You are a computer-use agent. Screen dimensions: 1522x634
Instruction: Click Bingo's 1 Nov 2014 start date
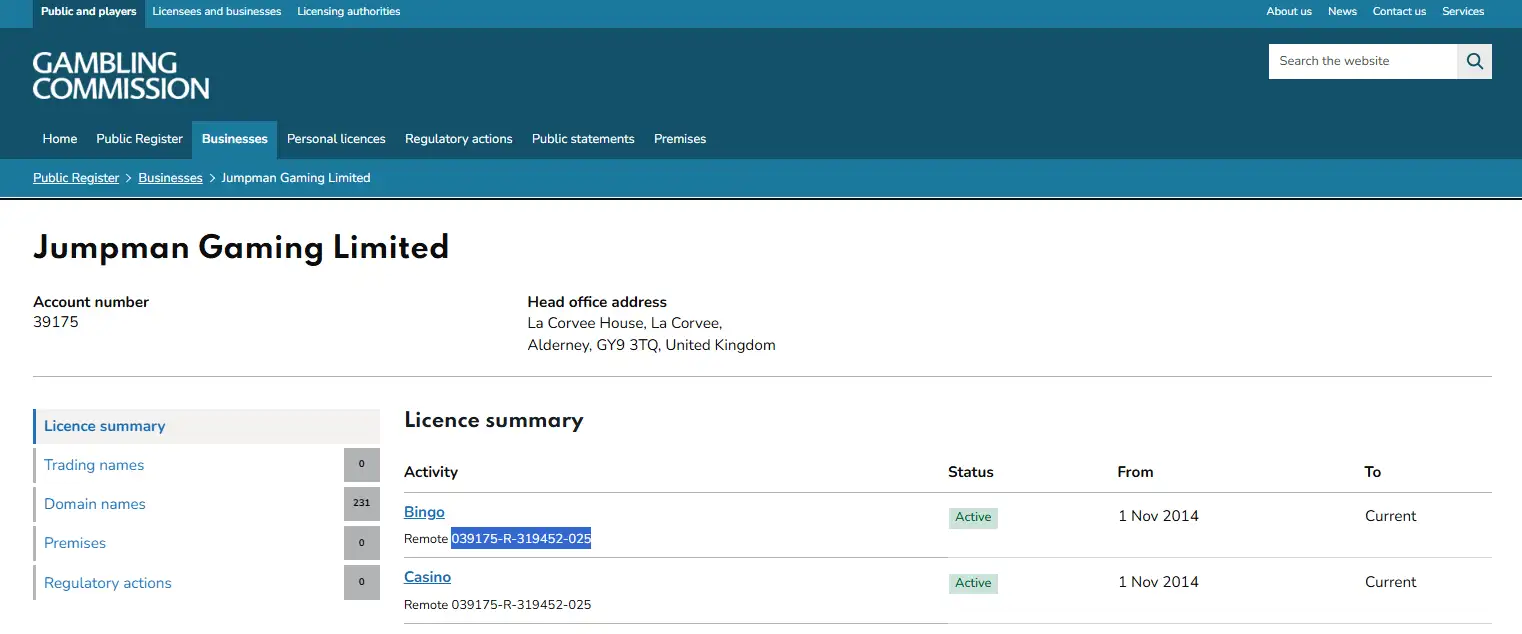pos(1158,516)
